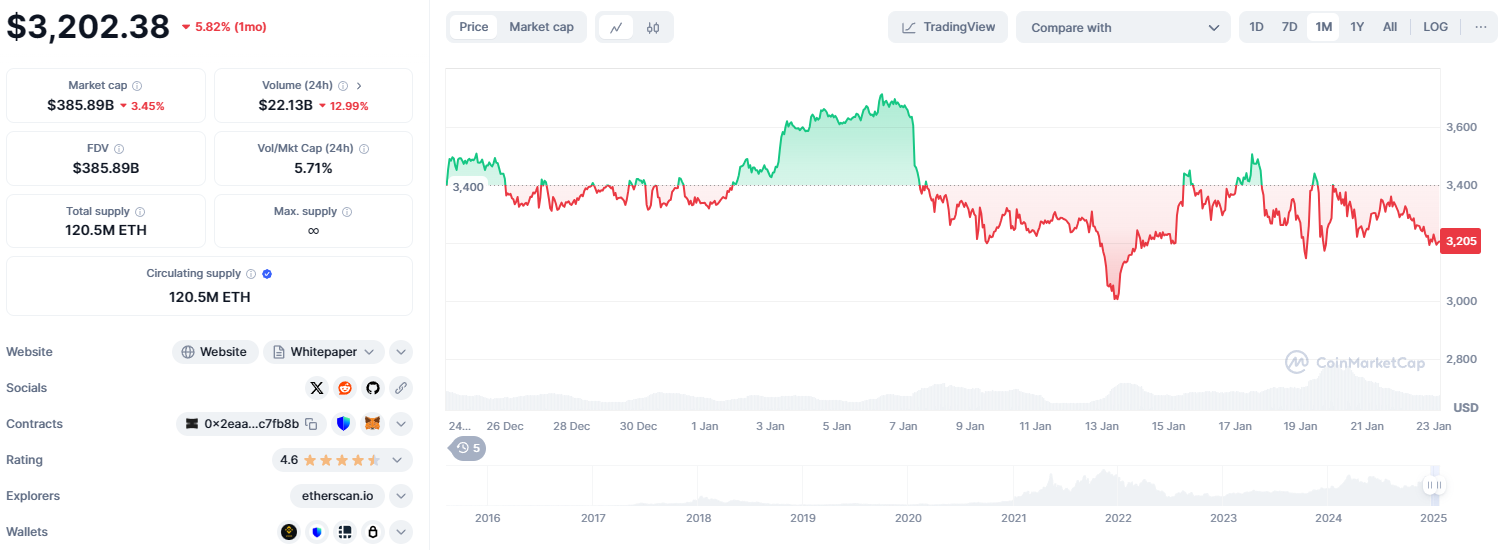Open the etherscan.io explorer

[x=337, y=496]
